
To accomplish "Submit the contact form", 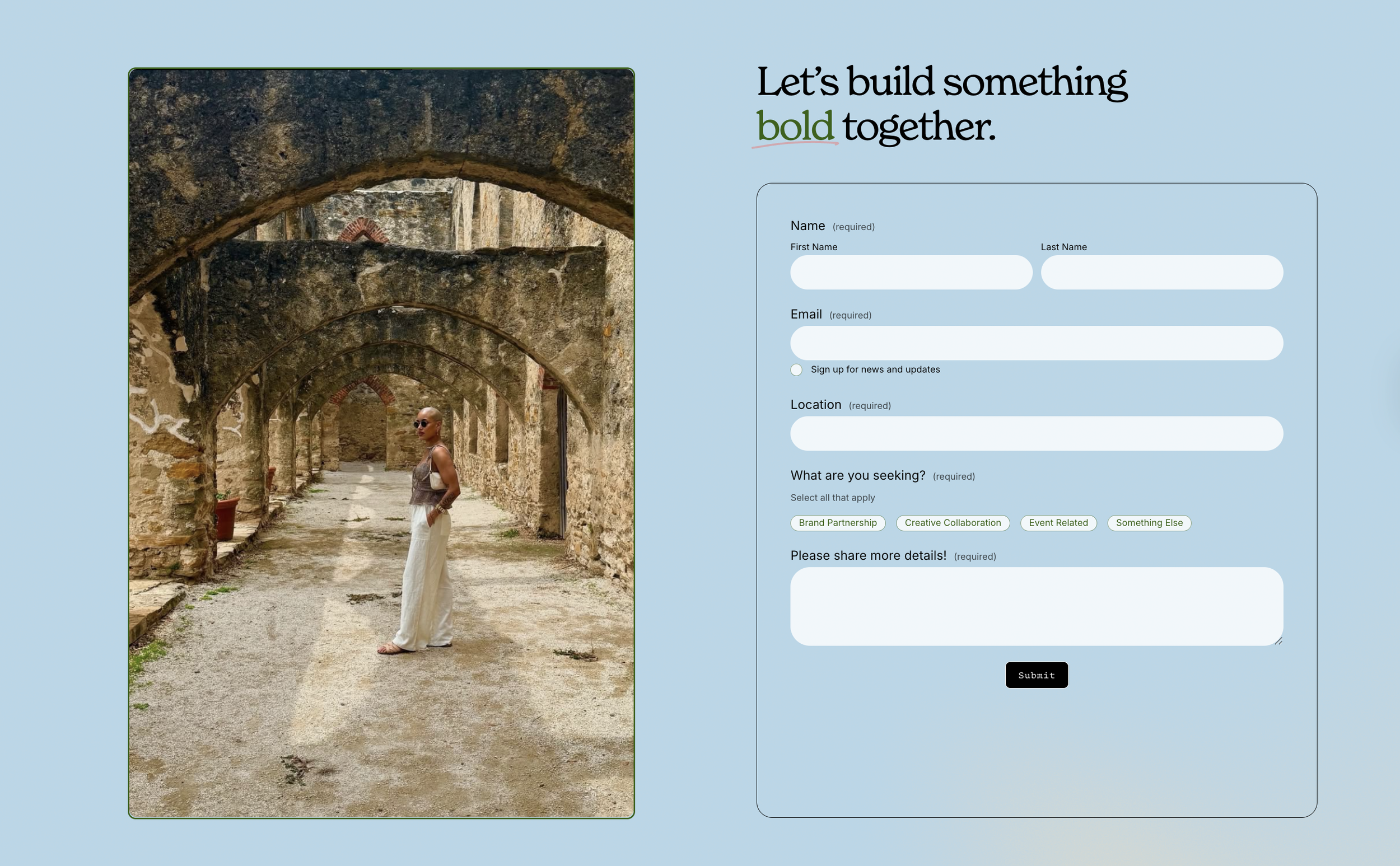I will (1036, 675).
